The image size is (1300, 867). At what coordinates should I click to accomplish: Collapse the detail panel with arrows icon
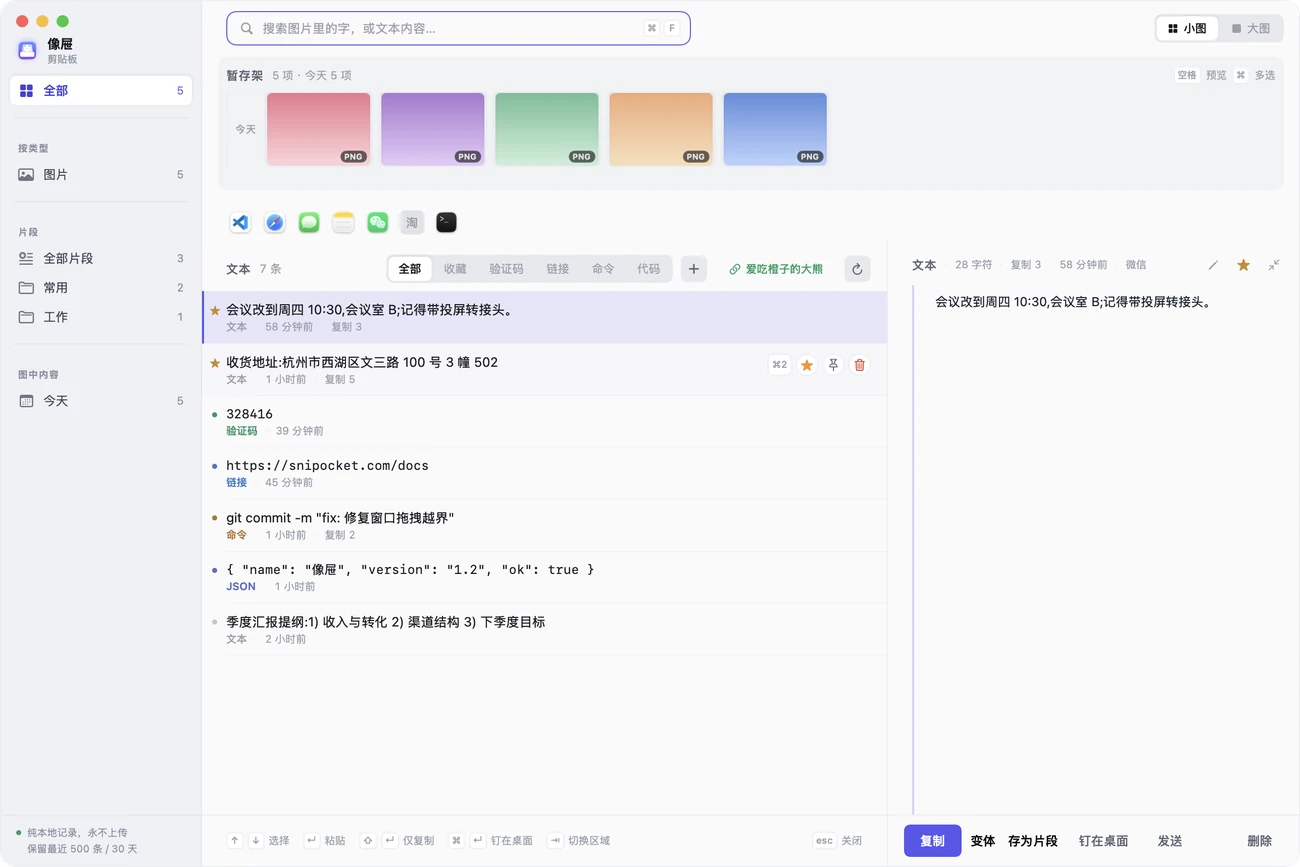[x=1273, y=265]
